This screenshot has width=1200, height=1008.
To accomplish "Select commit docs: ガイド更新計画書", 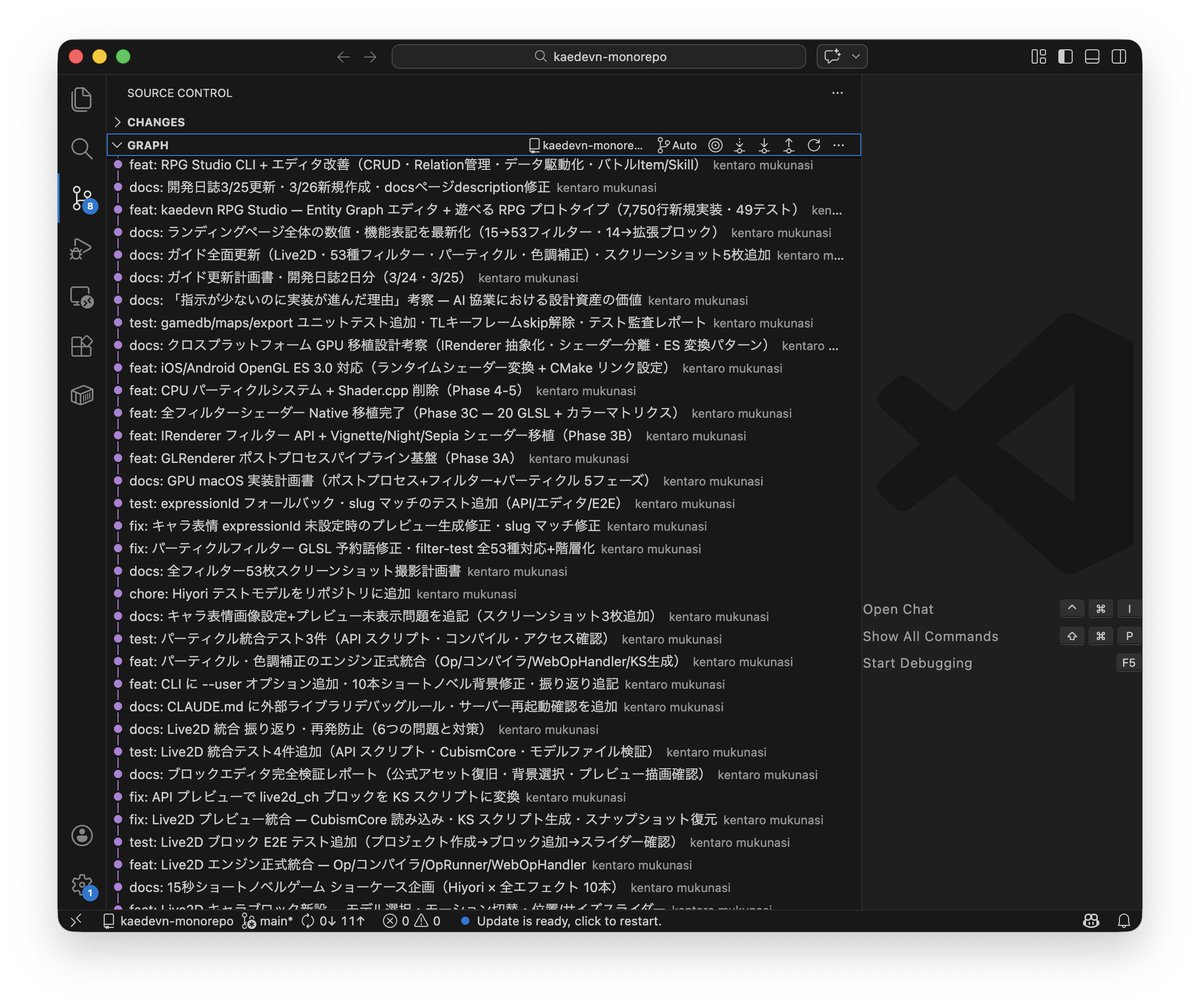I will [484, 277].
